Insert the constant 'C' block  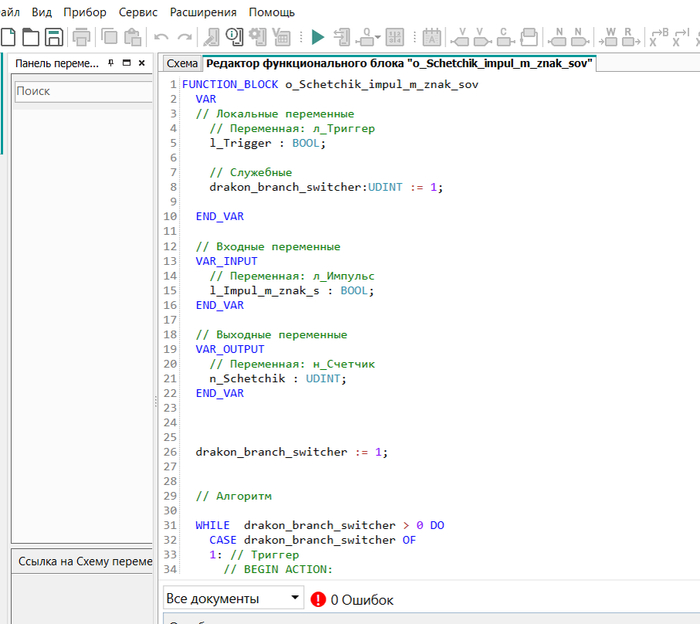pos(507,38)
